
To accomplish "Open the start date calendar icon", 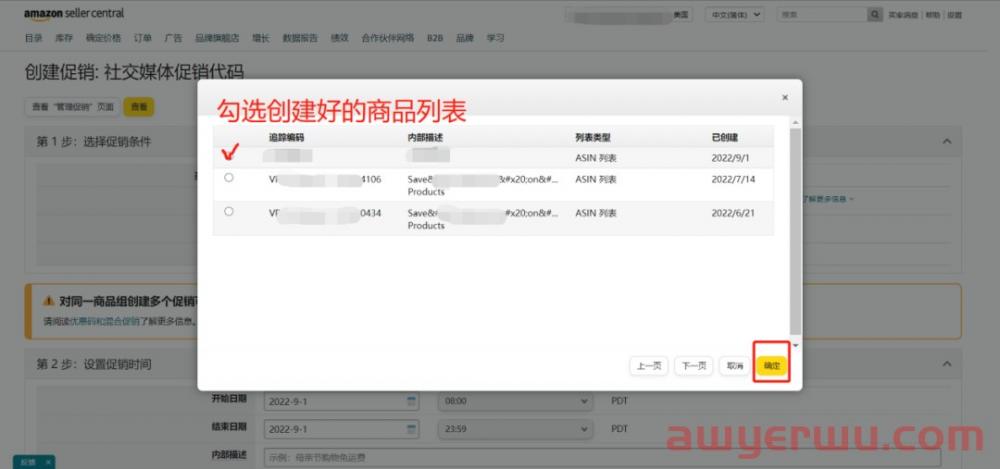I will [x=411, y=401].
